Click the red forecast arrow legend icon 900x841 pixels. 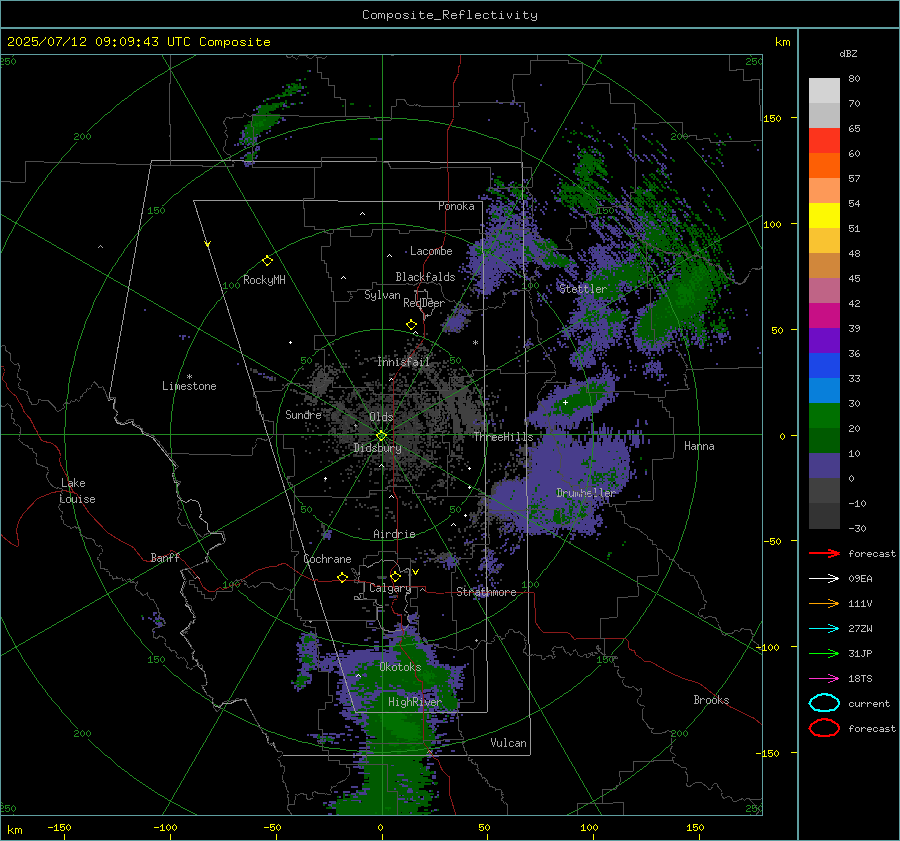[824, 553]
